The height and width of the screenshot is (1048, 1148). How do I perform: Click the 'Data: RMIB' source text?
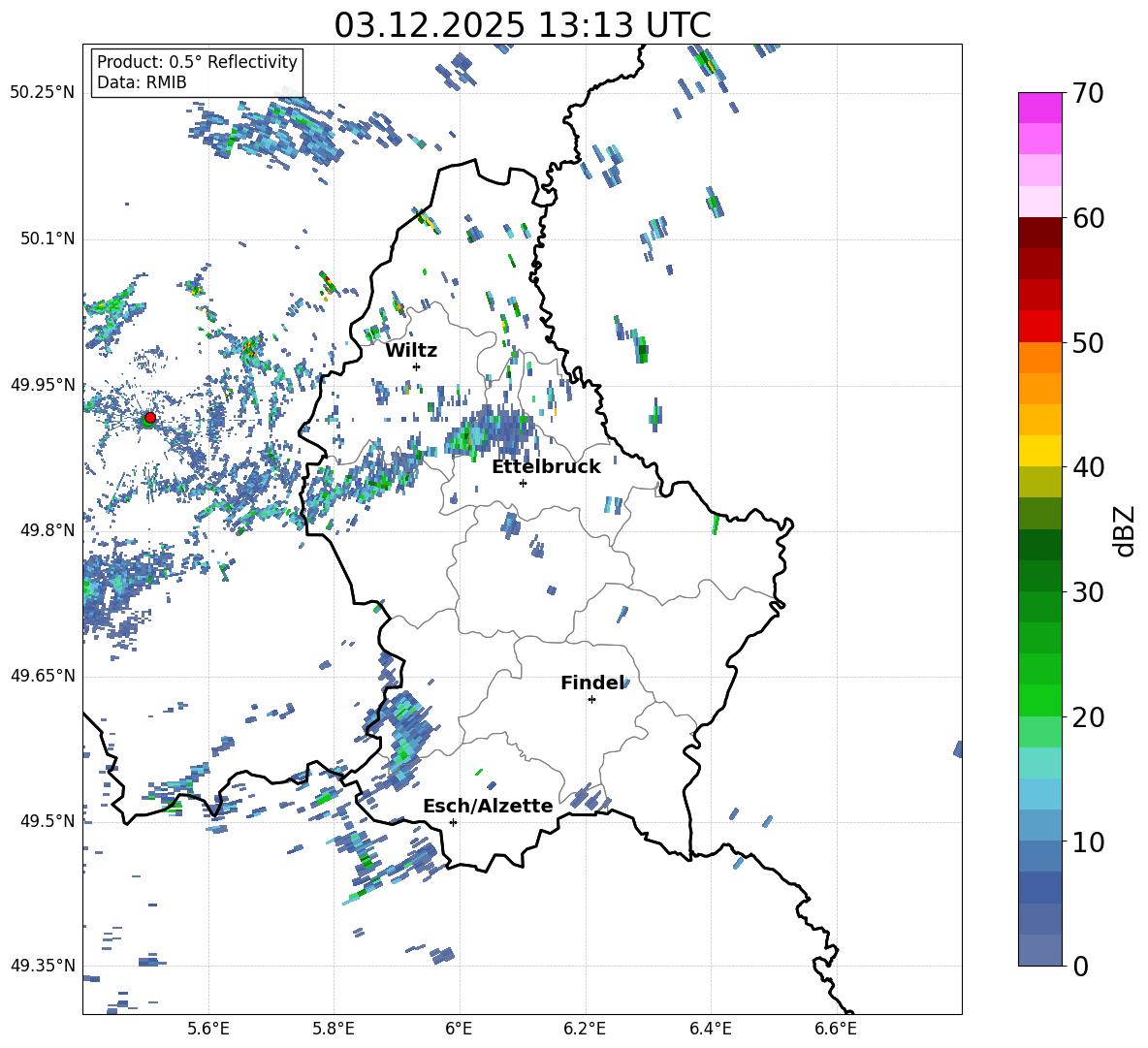click(142, 82)
